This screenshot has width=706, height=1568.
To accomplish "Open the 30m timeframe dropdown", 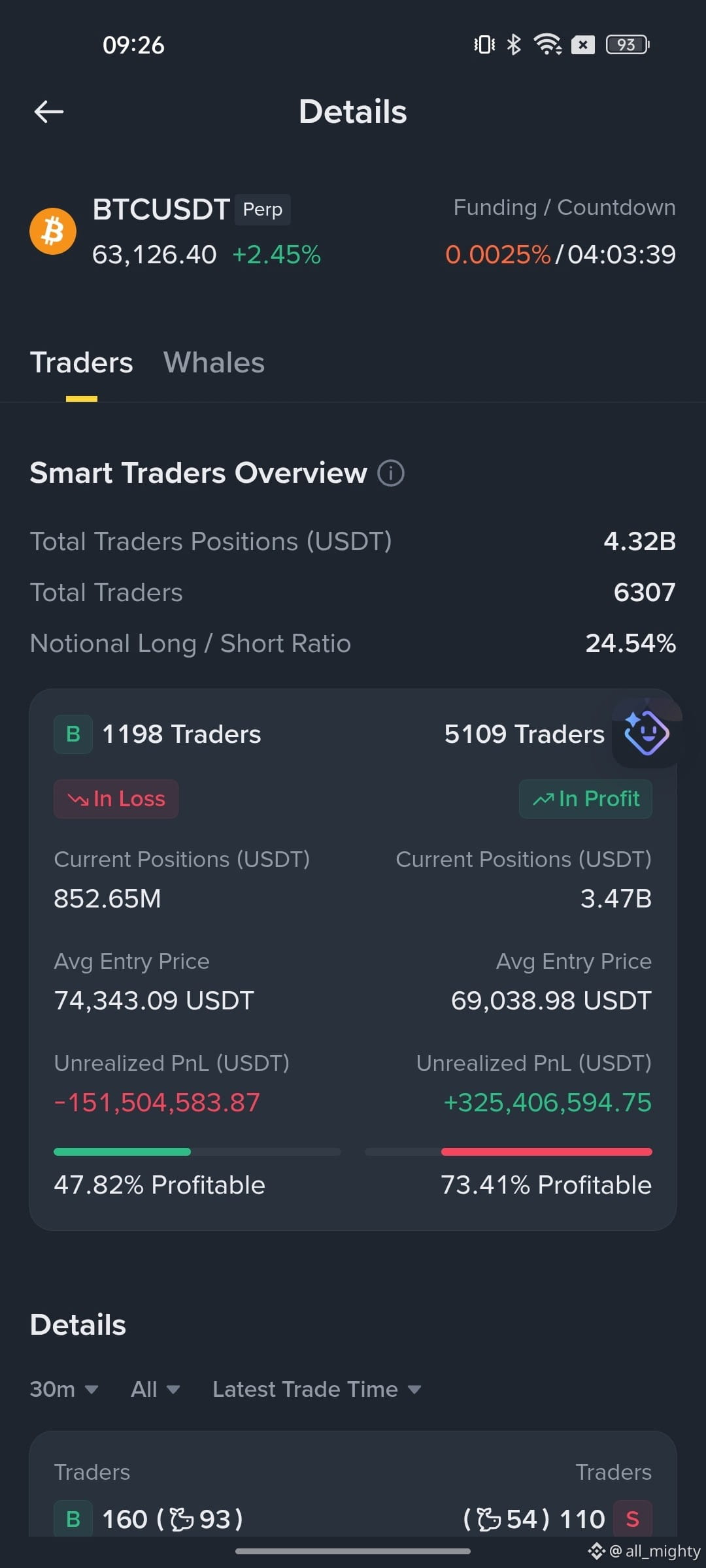I will pyautogui.click(x=64, y=1389).
